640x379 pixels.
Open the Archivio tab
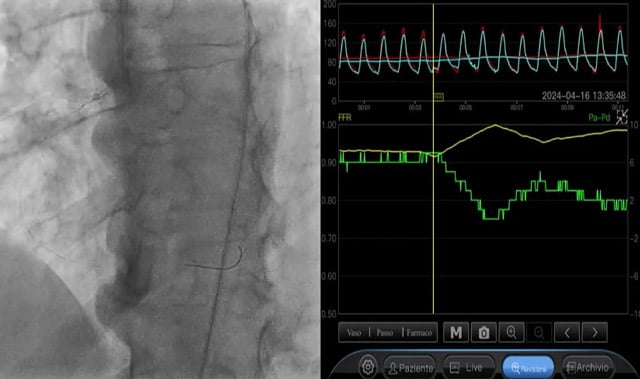(587, 368)
